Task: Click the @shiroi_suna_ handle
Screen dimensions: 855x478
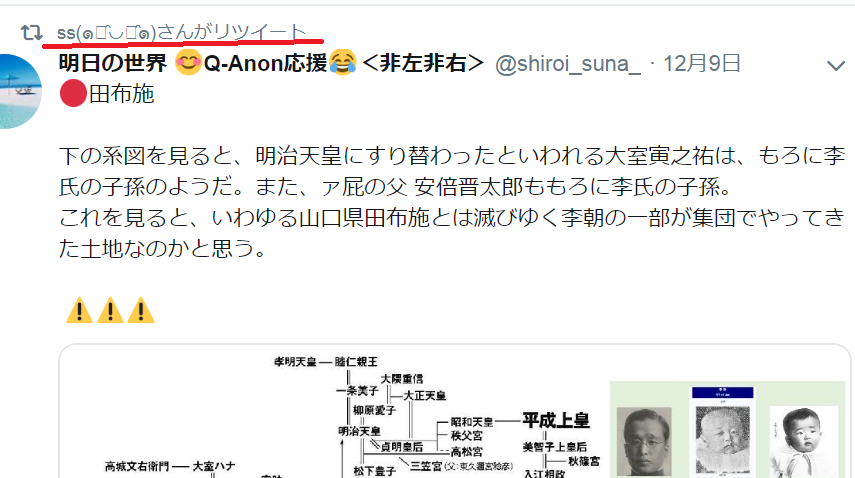Action: [568, 64]
